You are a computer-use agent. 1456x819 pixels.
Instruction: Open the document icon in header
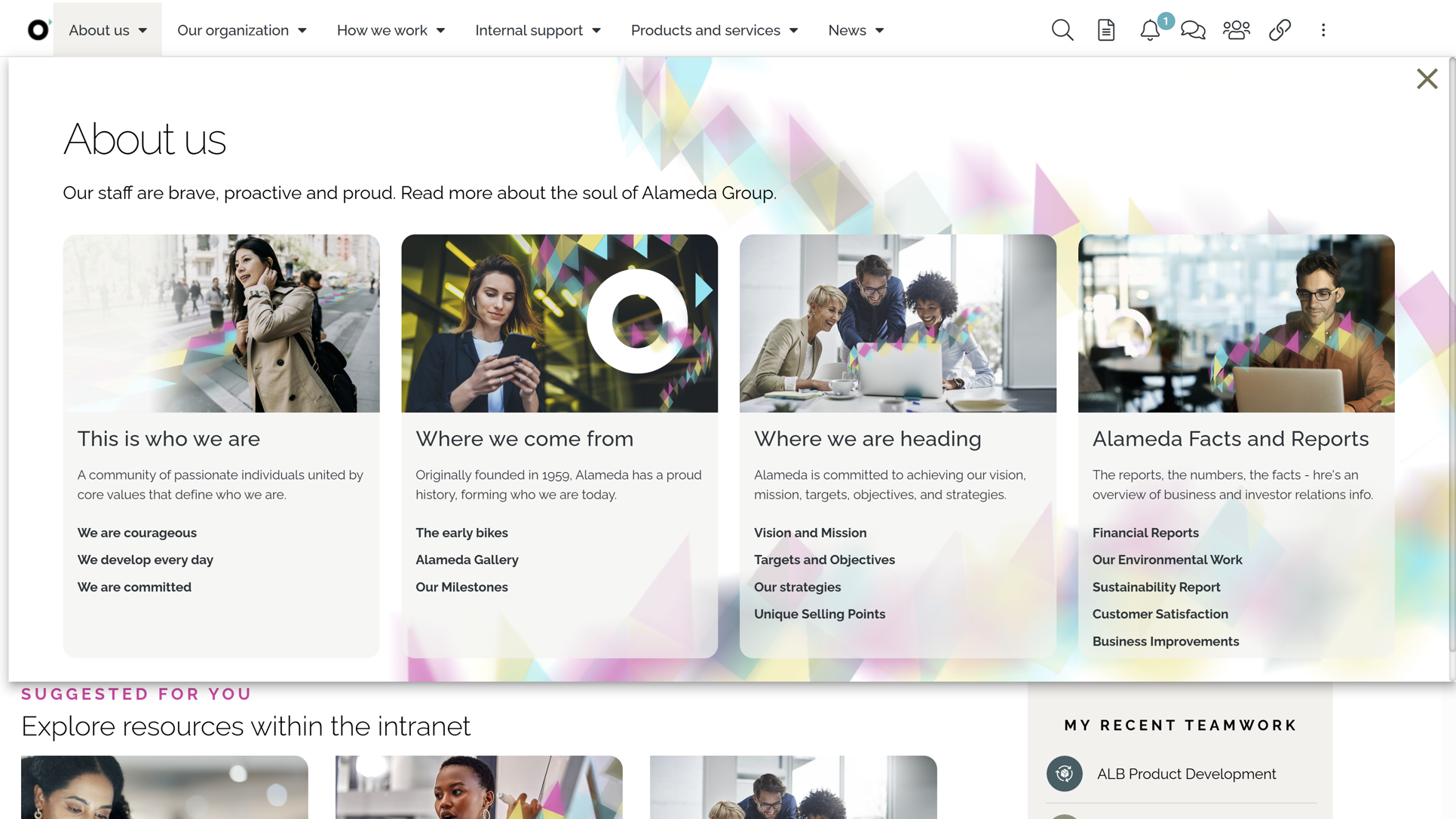click(x=1105, y=30)
